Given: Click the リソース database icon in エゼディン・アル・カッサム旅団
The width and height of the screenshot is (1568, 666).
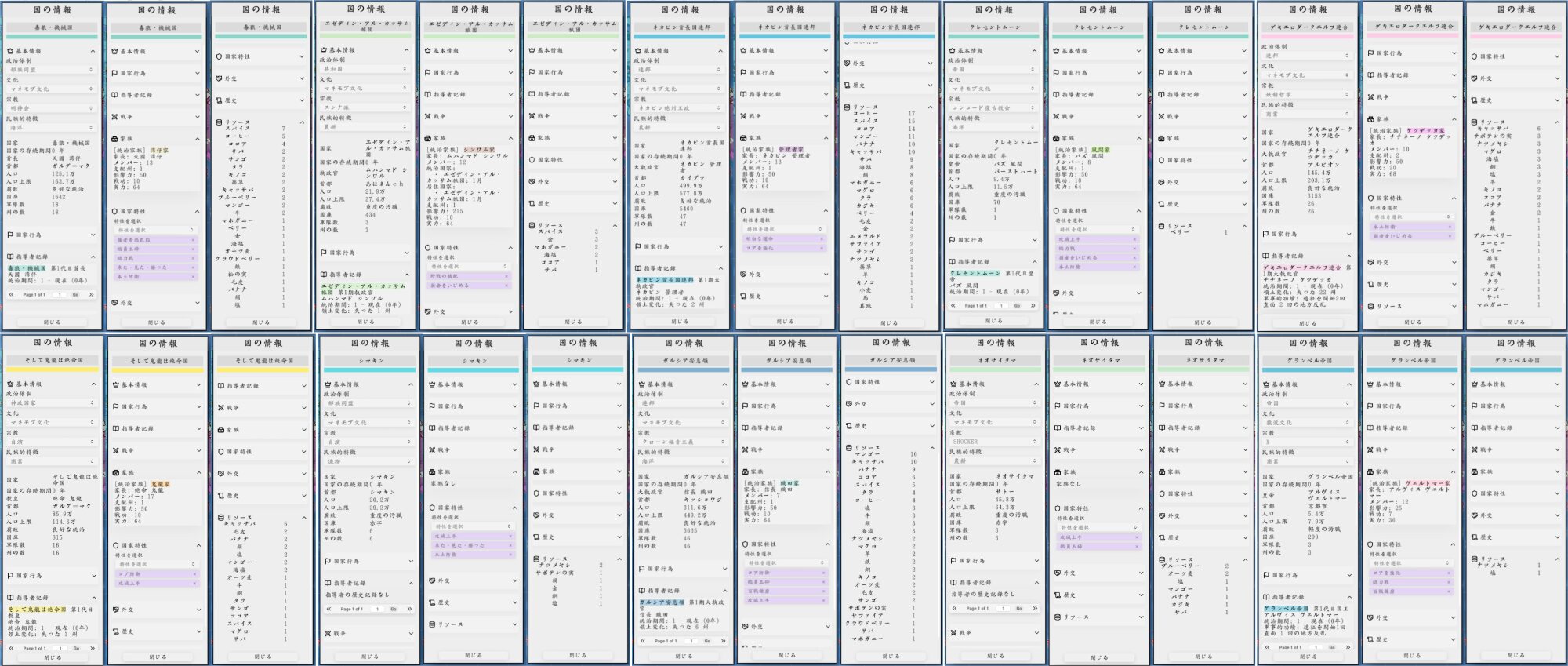Looking at the screenshot, I should tap(532, 225).
